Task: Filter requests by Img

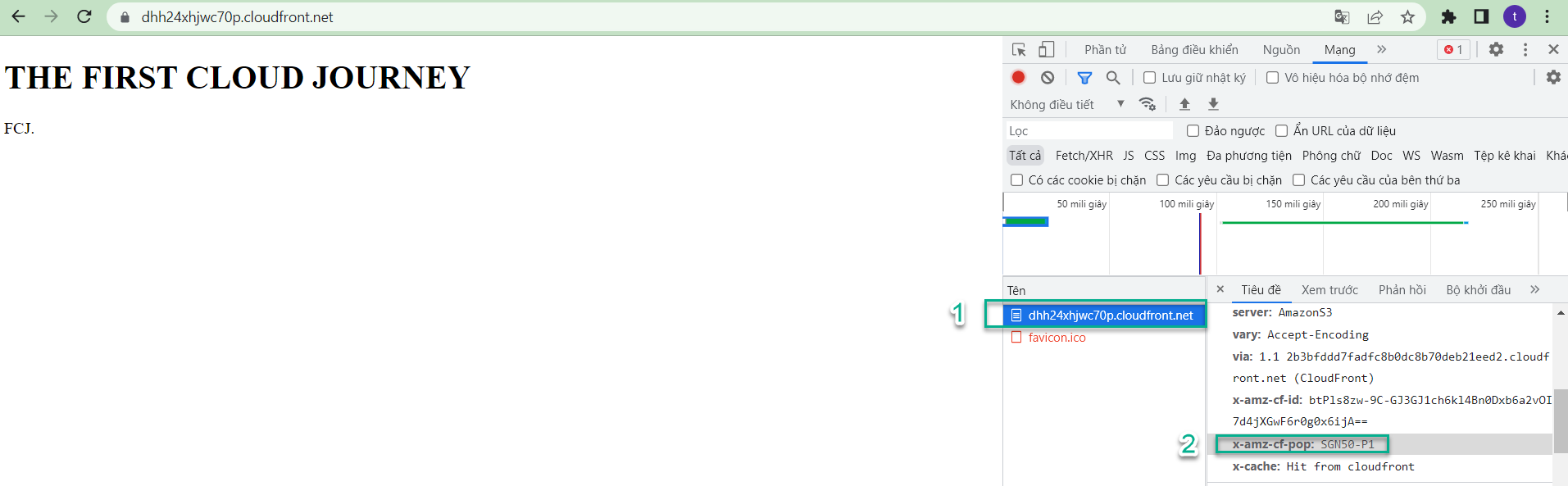Action: point(1185,156)
